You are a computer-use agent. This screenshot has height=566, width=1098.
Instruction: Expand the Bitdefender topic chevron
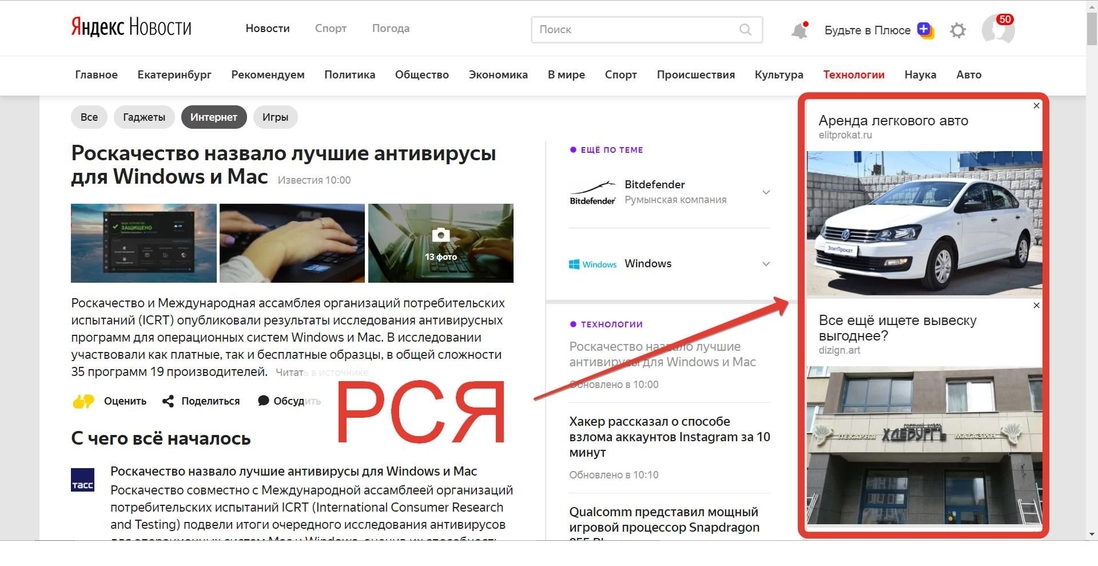(x=765, y=192)
